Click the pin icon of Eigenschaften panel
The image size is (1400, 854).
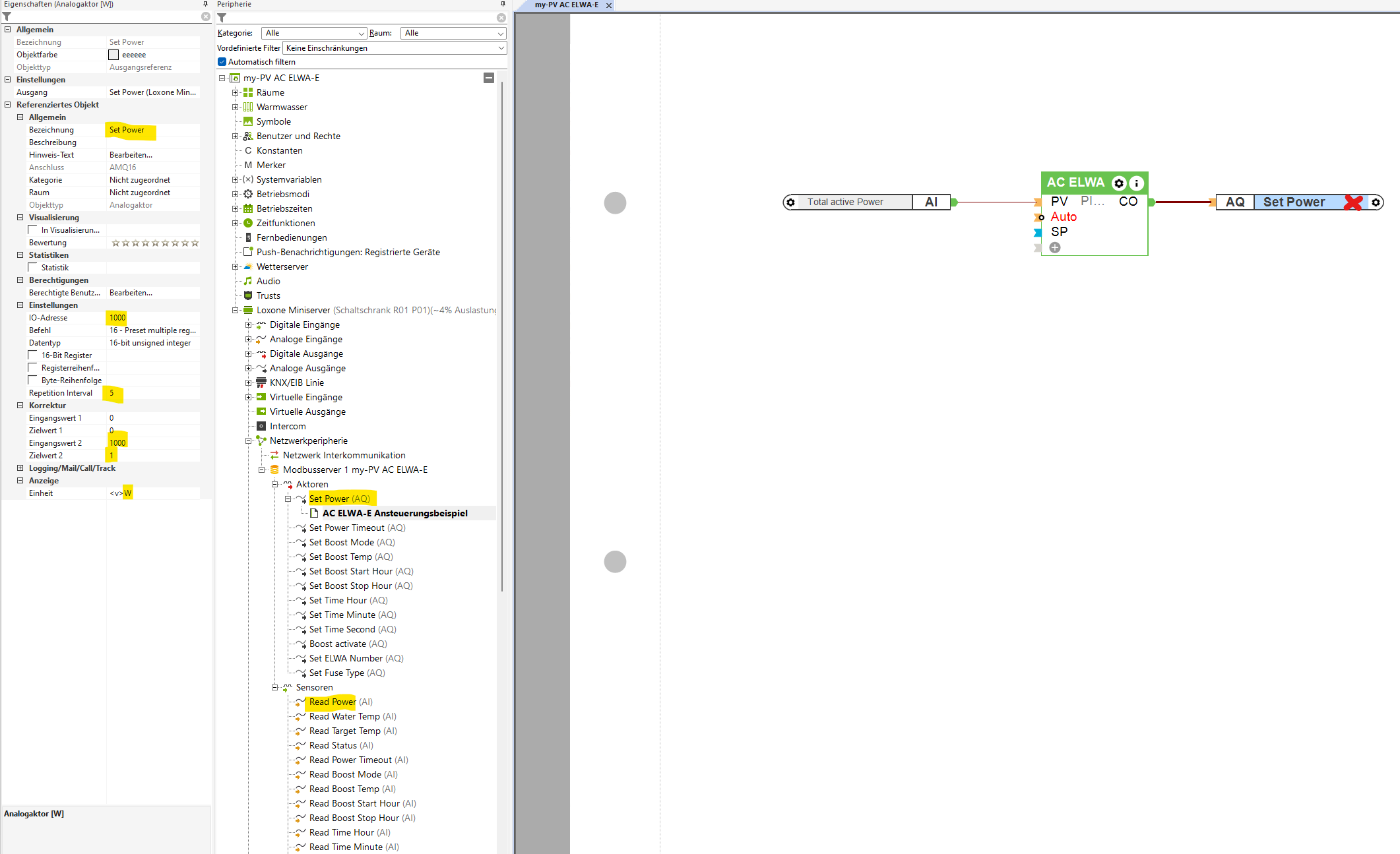tap(205, 4)
